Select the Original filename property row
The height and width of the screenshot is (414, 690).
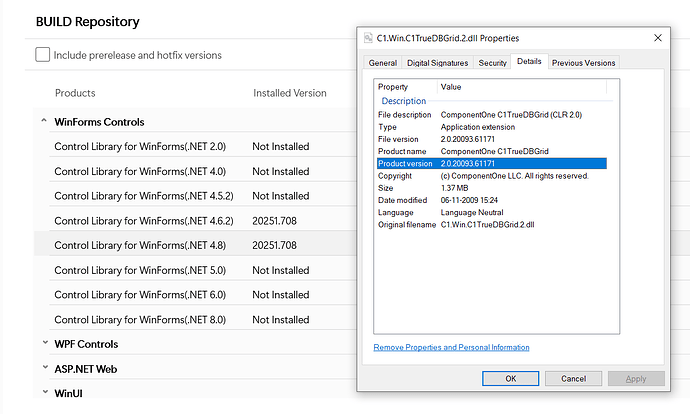[492, 224]
